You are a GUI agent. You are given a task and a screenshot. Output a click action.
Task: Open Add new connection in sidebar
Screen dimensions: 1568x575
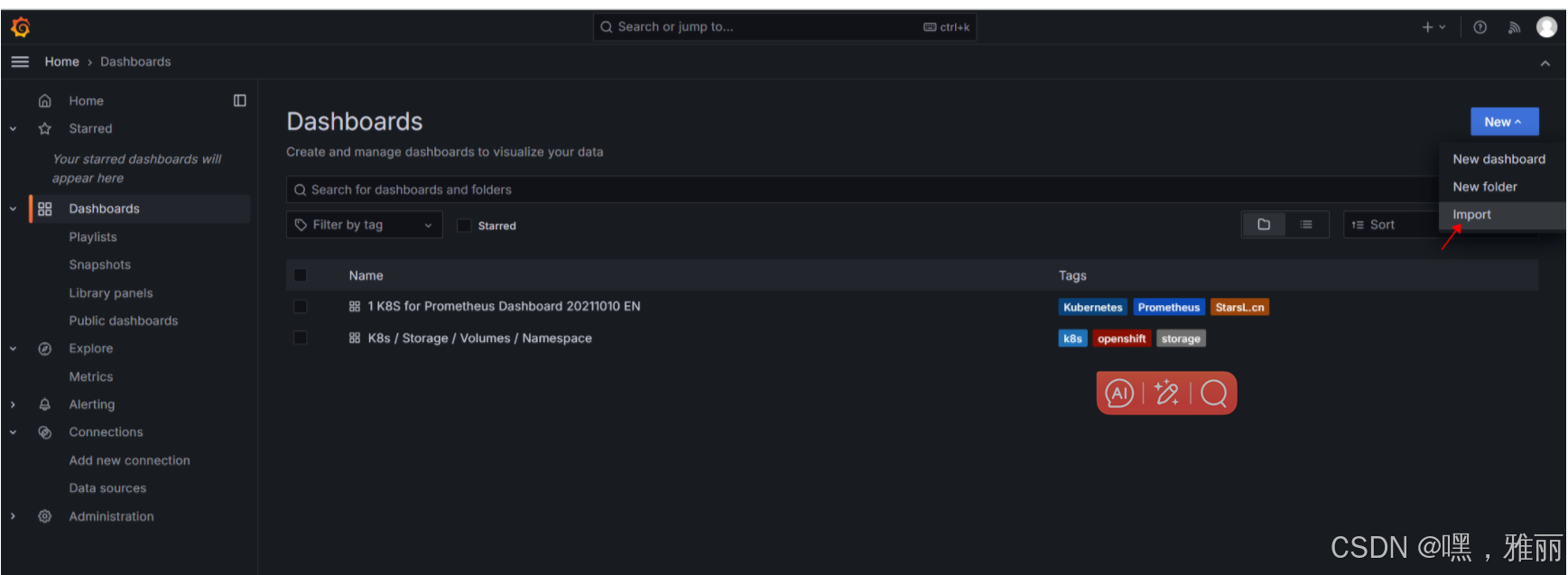pos(130,460)
